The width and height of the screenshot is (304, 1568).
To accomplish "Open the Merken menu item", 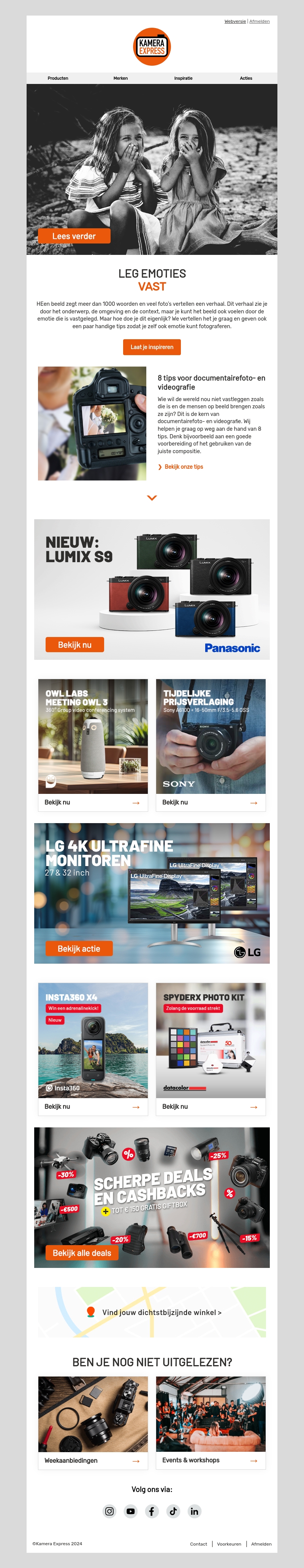I will click(120, 78).
